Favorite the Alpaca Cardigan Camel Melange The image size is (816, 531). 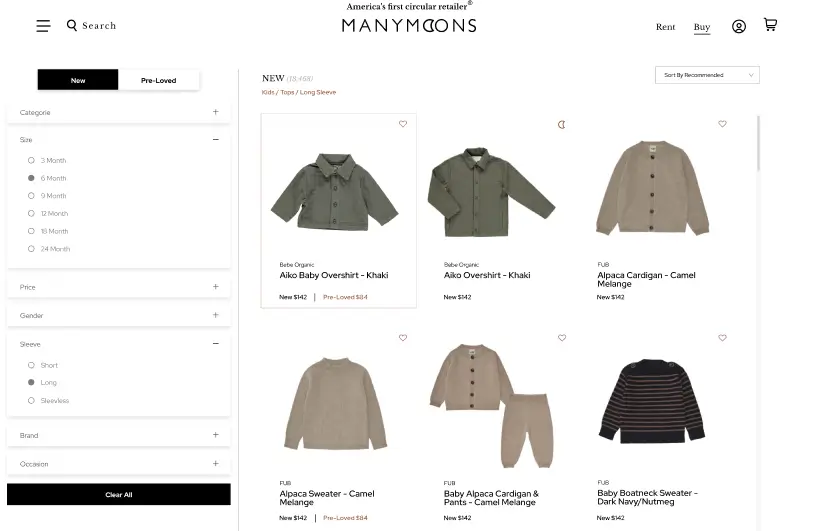click(x=722, y=124)
